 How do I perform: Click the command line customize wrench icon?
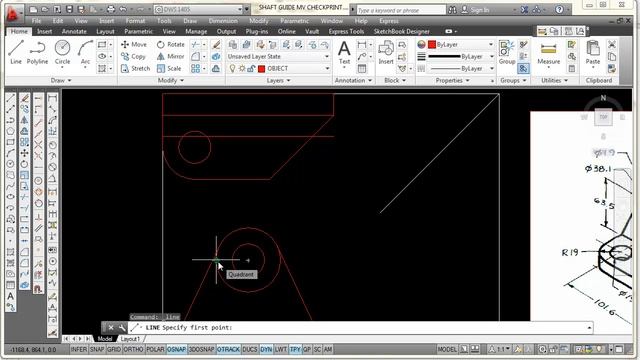tap(122, 327)
